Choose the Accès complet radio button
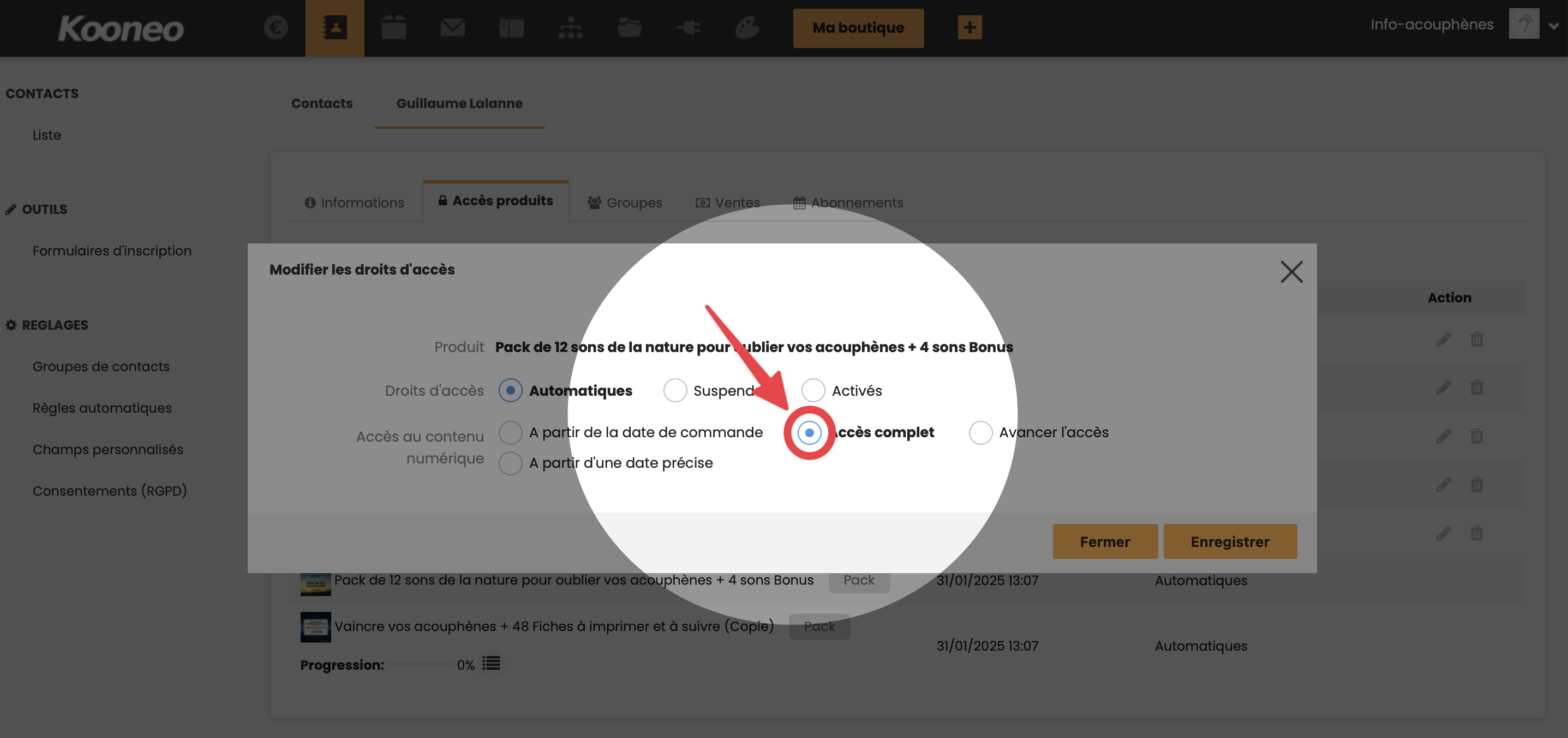The height and width of the screenshot is (738, 1568). (x=810, y=433)
